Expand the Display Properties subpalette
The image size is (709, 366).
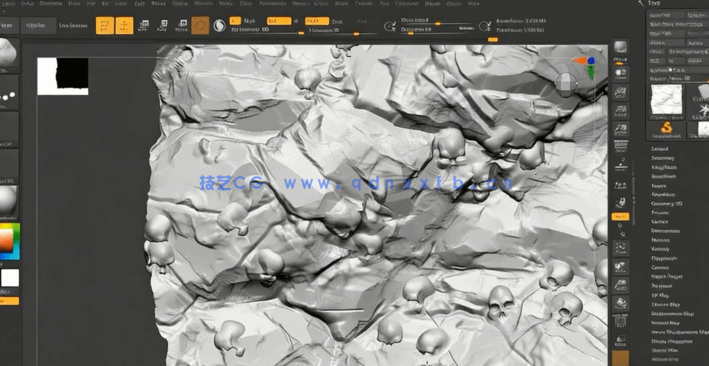pos(671,342)
